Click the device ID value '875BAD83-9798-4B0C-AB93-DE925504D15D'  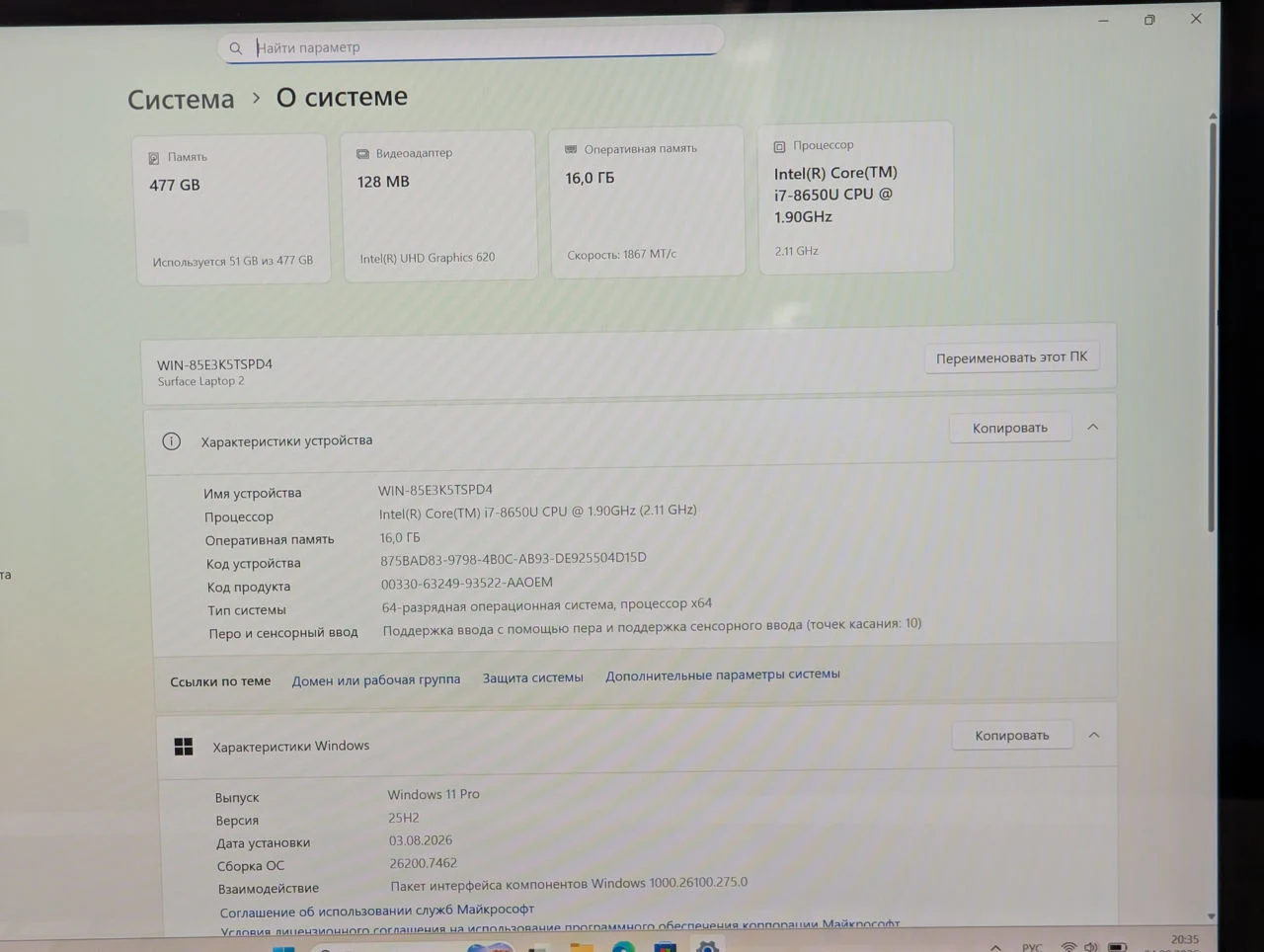(513, 559)
